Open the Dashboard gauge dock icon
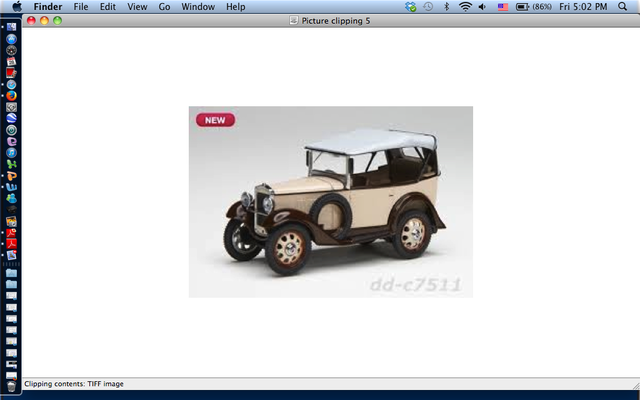The image size is (640, 400). [11, 50]
